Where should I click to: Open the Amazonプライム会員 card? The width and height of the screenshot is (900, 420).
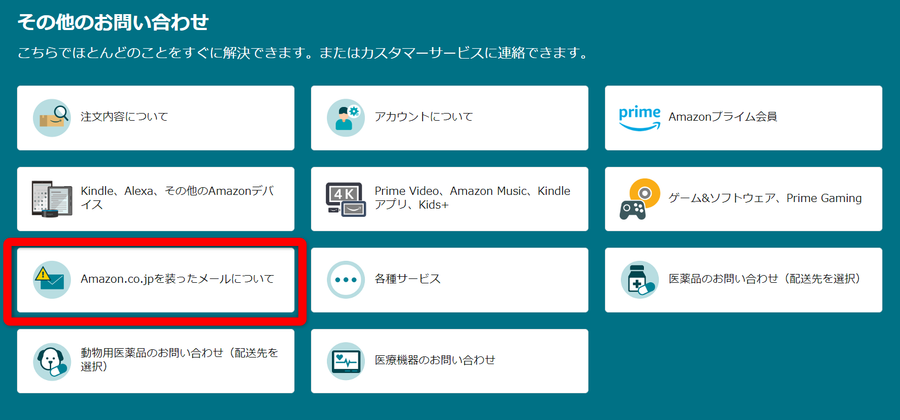click(x=743, y=118)
